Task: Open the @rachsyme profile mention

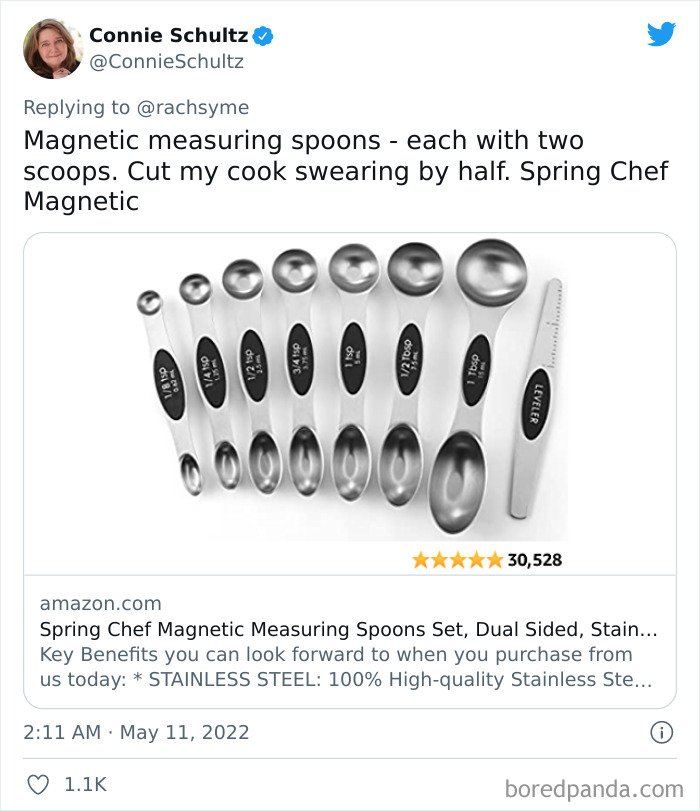Action: click(x=195, y=107)
